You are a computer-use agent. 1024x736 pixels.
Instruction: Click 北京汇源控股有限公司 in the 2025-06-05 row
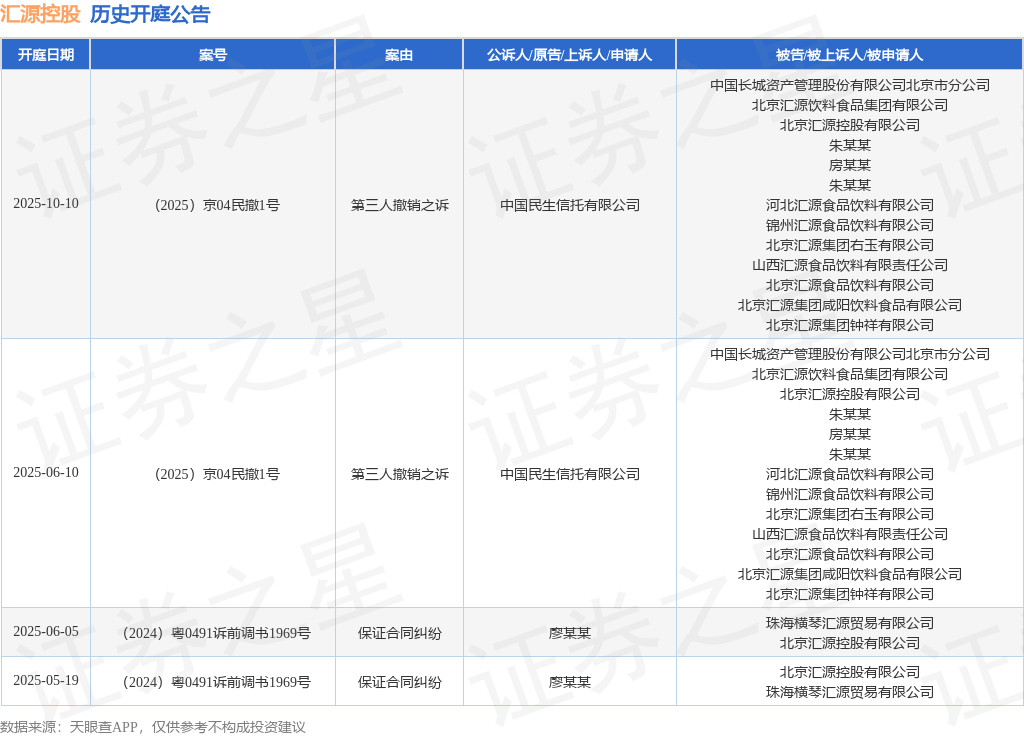click(850, 643)
